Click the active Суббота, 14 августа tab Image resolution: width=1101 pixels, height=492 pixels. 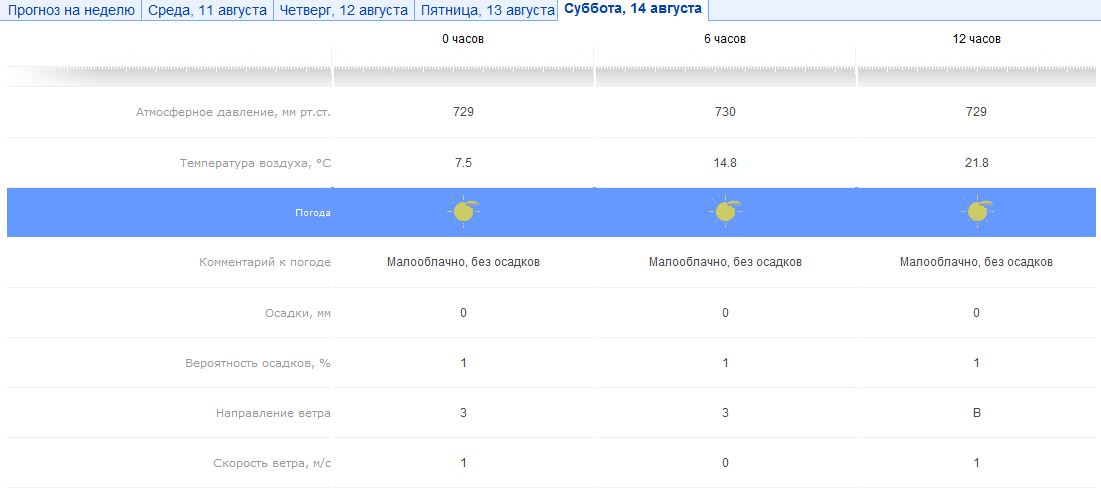click(633, 9)
